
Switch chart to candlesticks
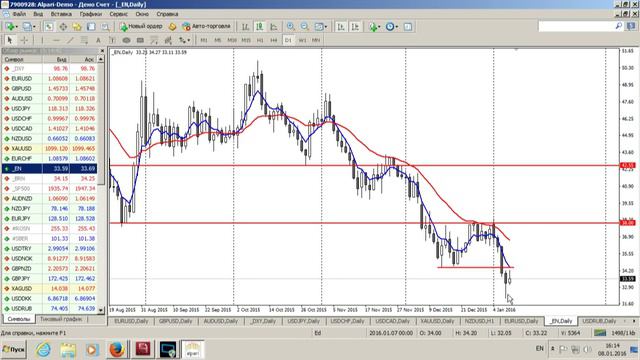pos(260,27)
